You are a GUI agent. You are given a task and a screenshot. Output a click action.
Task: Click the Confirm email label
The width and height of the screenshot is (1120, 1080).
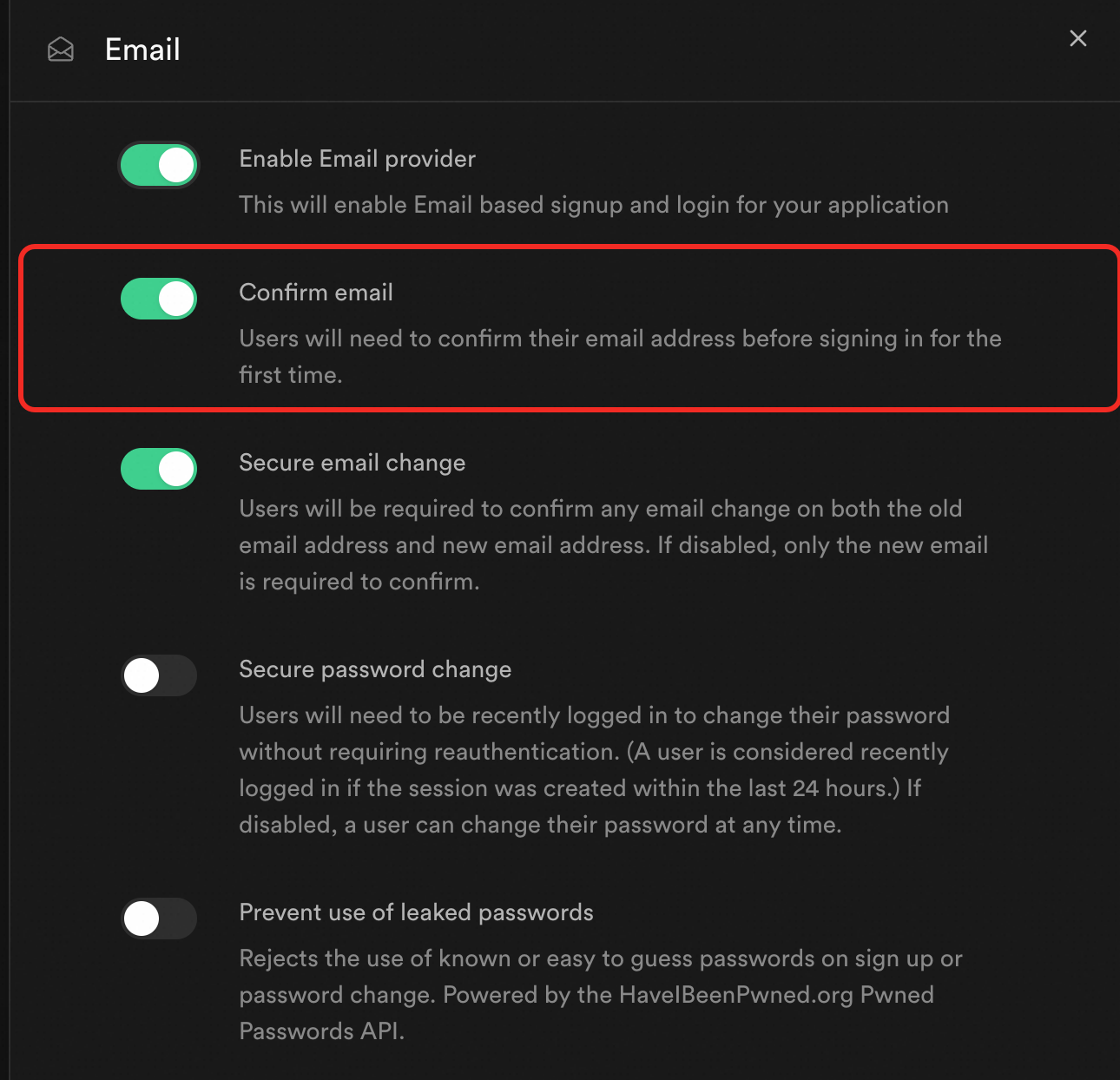tap(316, 293)
